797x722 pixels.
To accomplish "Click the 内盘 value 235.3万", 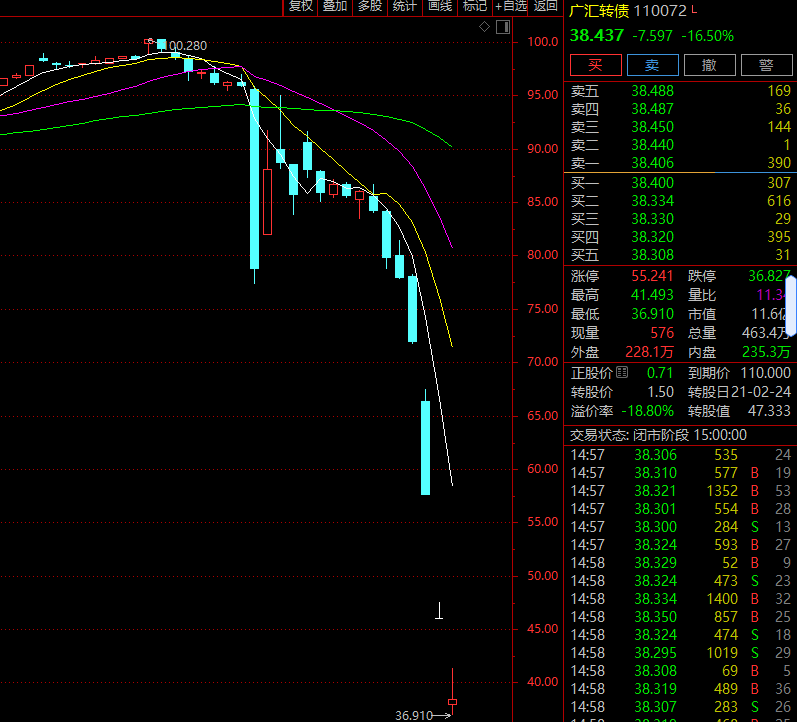I will [x=767, y=352].
